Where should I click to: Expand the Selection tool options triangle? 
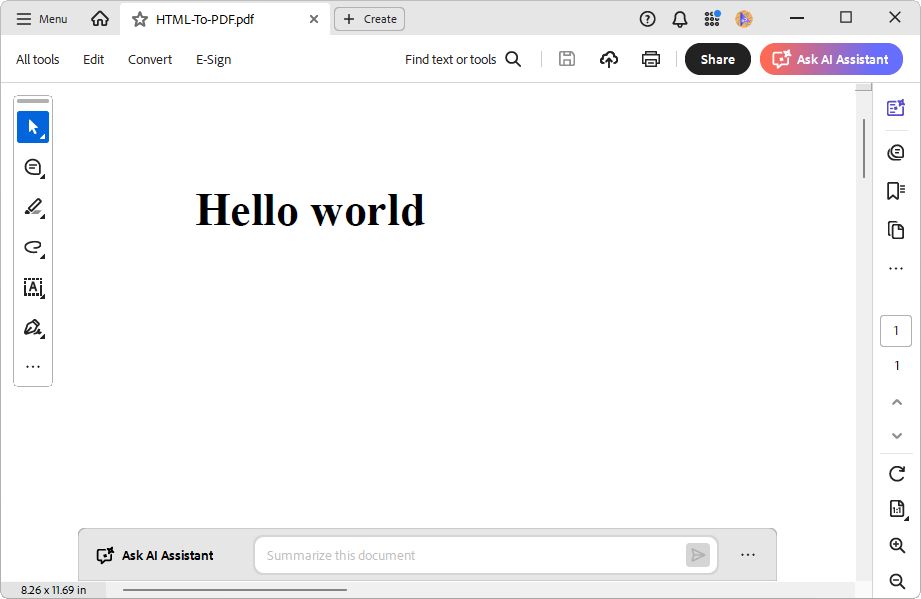pos(42,137)
